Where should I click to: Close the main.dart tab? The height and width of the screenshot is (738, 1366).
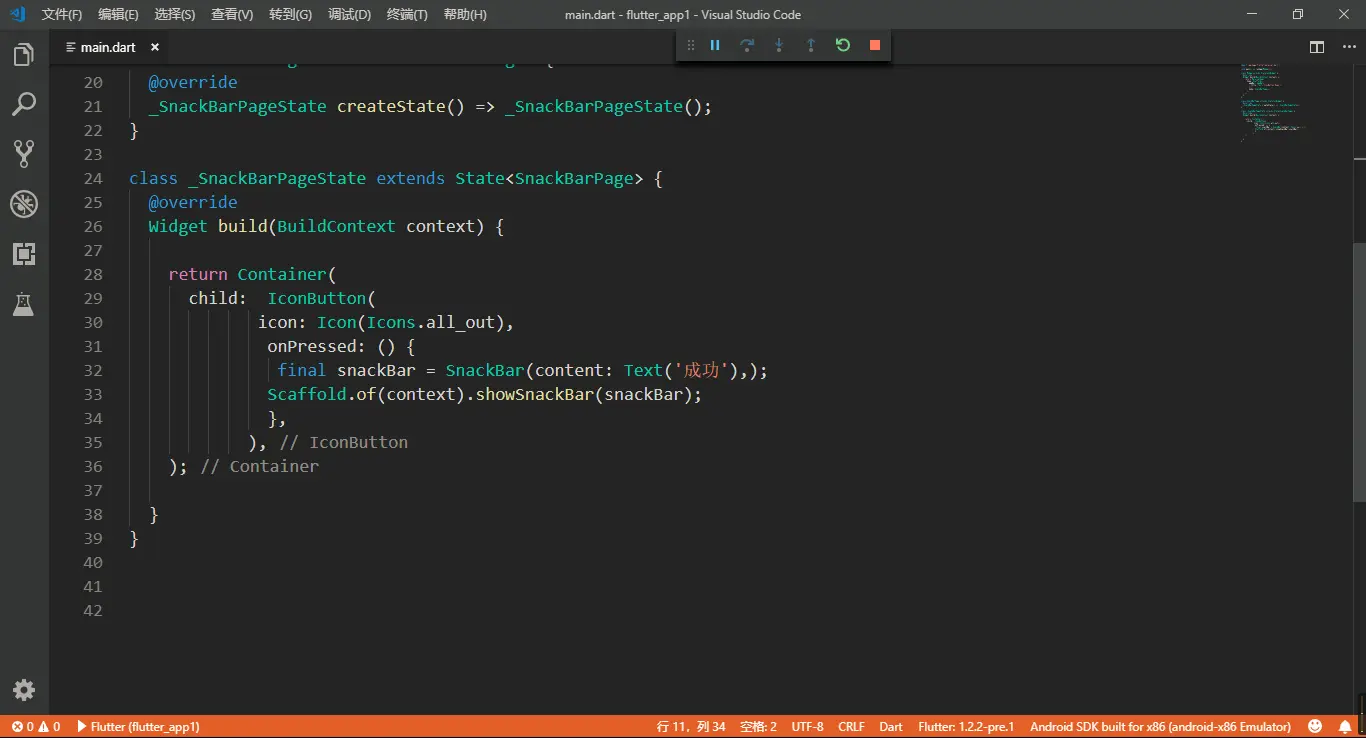[x=155, y=47]
